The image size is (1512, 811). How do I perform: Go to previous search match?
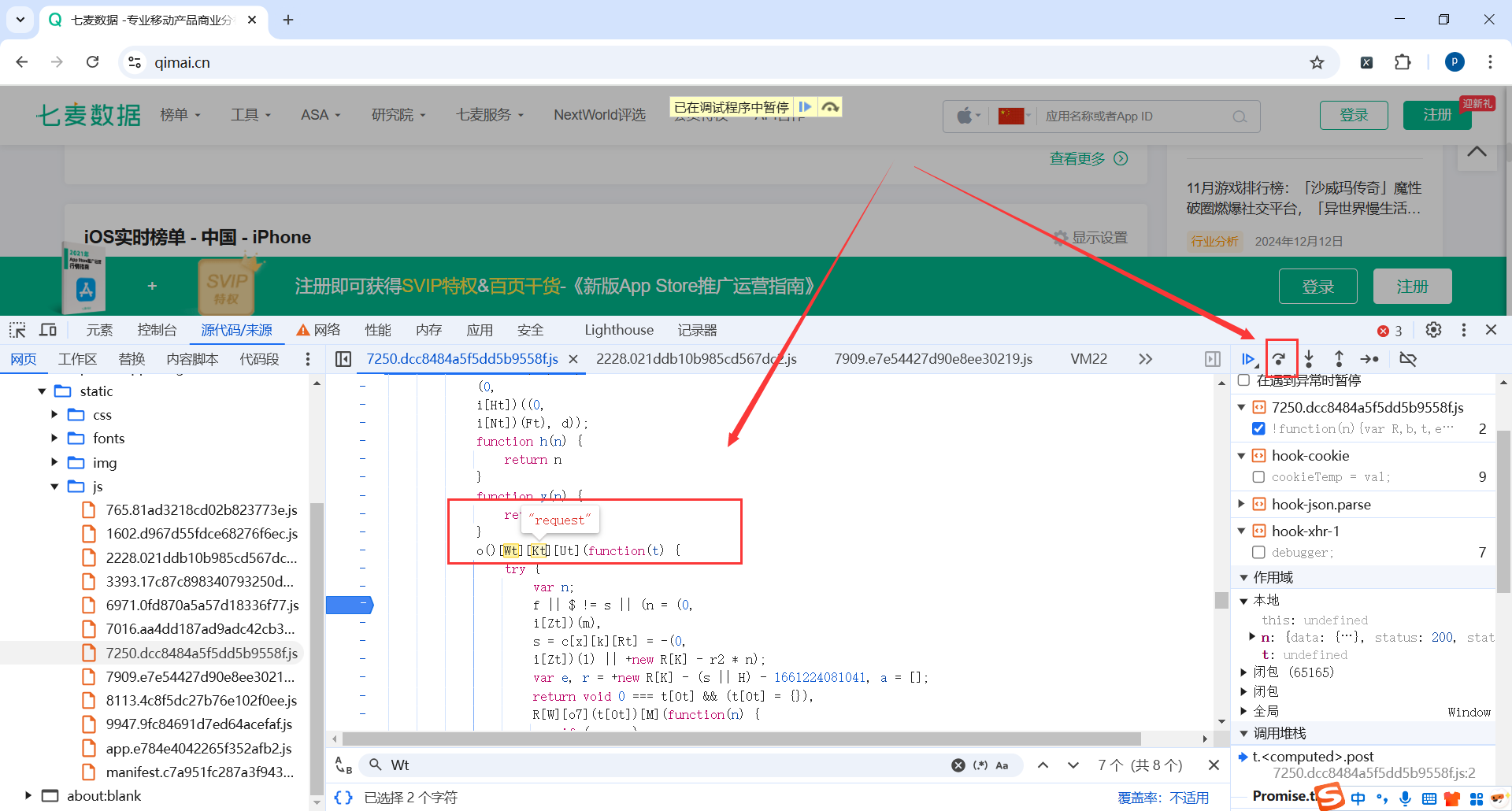(1043, 765)
